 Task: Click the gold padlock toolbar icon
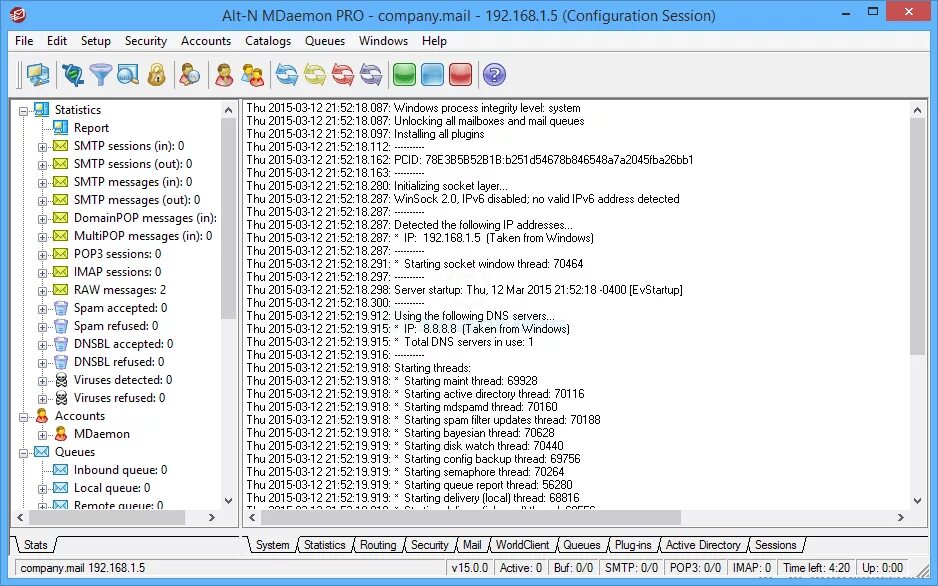156,75
